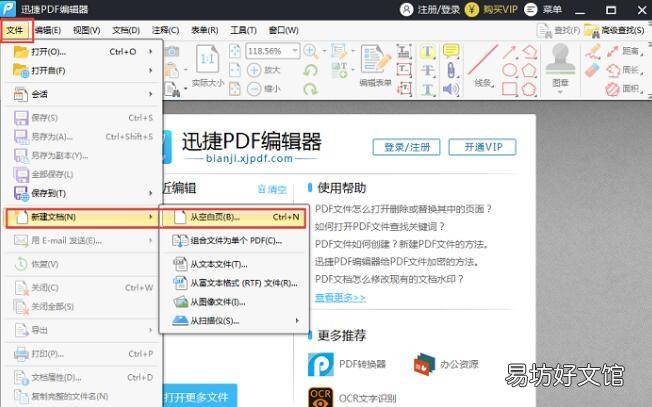The height and width of the screenshot is (407, 652).
Task: Open the 文档(D) menu
Action: pos(126,30)
